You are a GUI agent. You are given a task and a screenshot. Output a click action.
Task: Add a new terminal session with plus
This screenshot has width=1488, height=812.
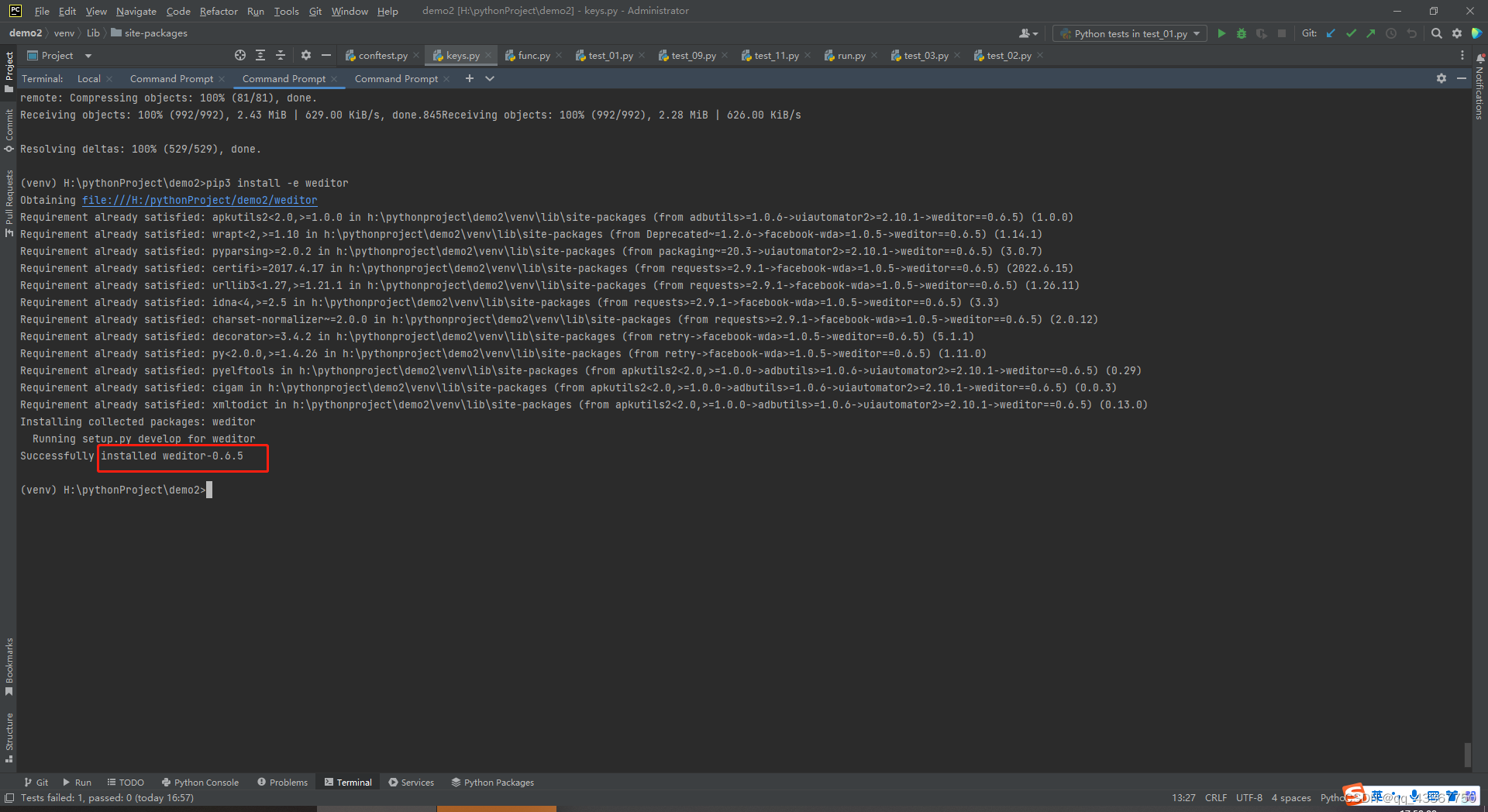coord(470,78)
